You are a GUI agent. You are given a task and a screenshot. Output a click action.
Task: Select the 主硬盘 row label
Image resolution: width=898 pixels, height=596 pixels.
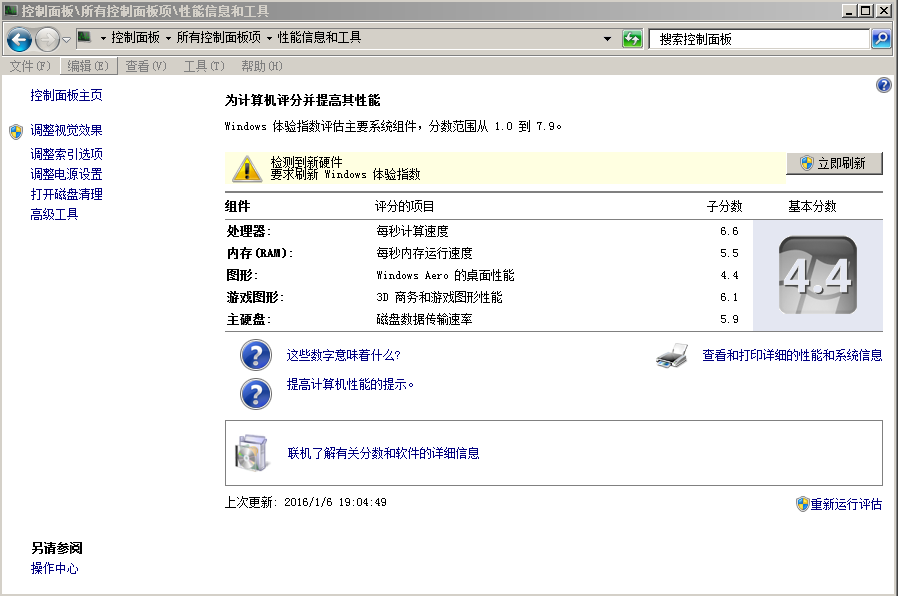[249, 319]
